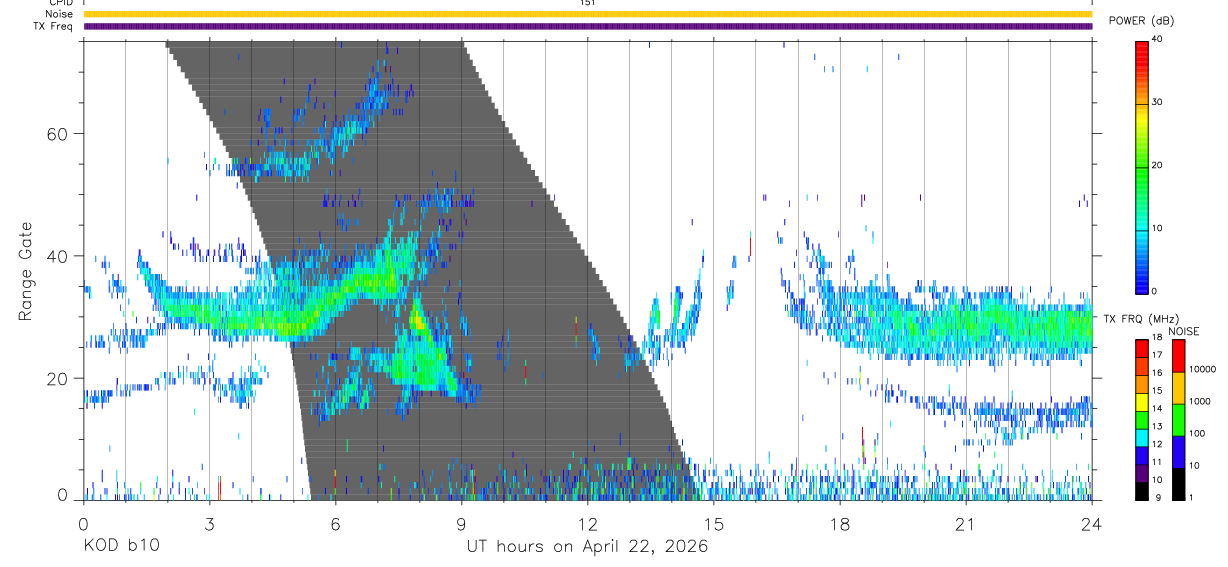Click the '9' hour tick on the time axis
The image size is (1228, 567).
(462, 523)
